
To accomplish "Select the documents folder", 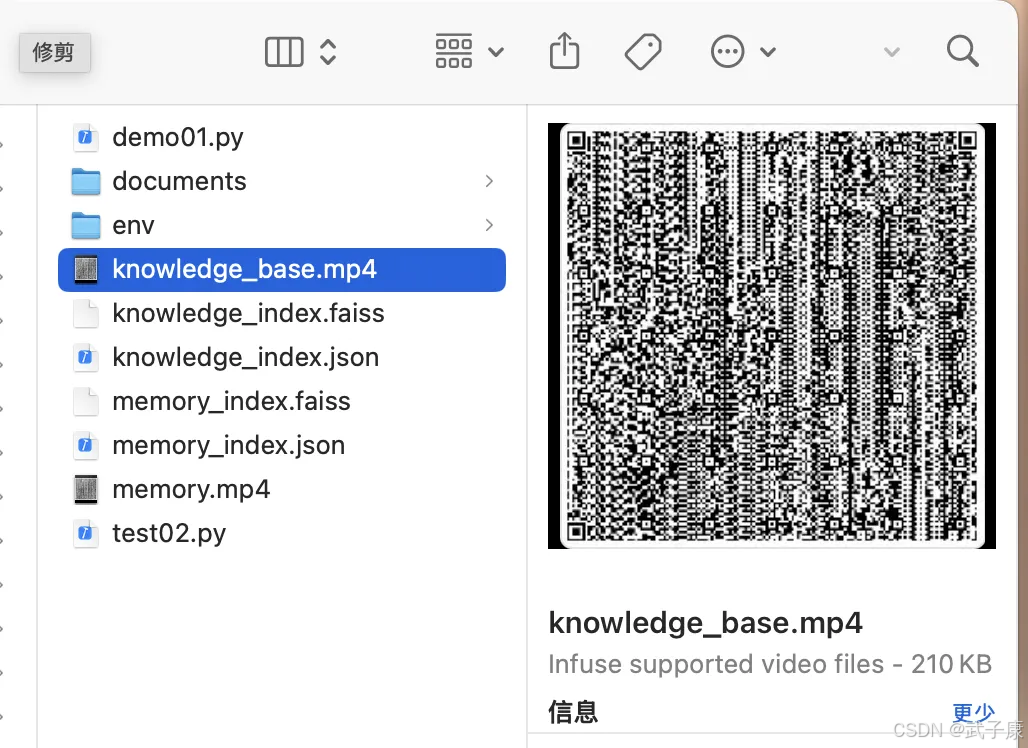I will tap(282, 182).
